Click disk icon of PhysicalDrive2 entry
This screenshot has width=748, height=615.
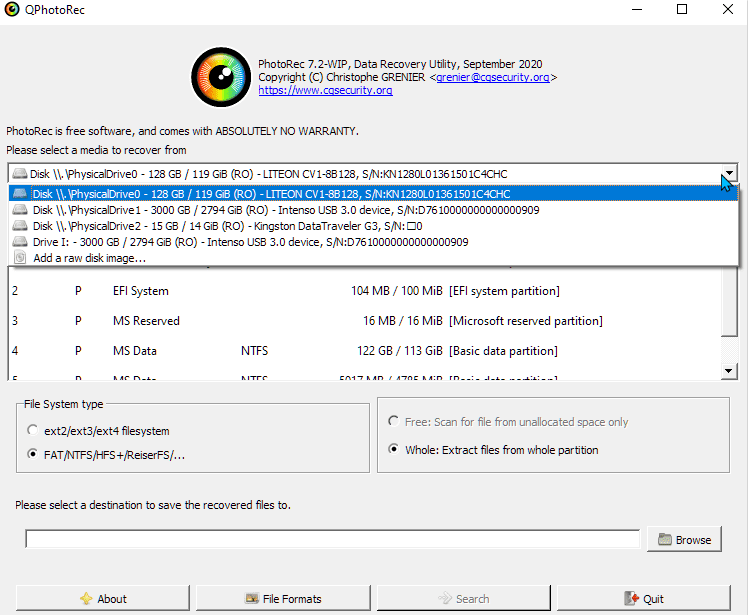coord(20,226)
